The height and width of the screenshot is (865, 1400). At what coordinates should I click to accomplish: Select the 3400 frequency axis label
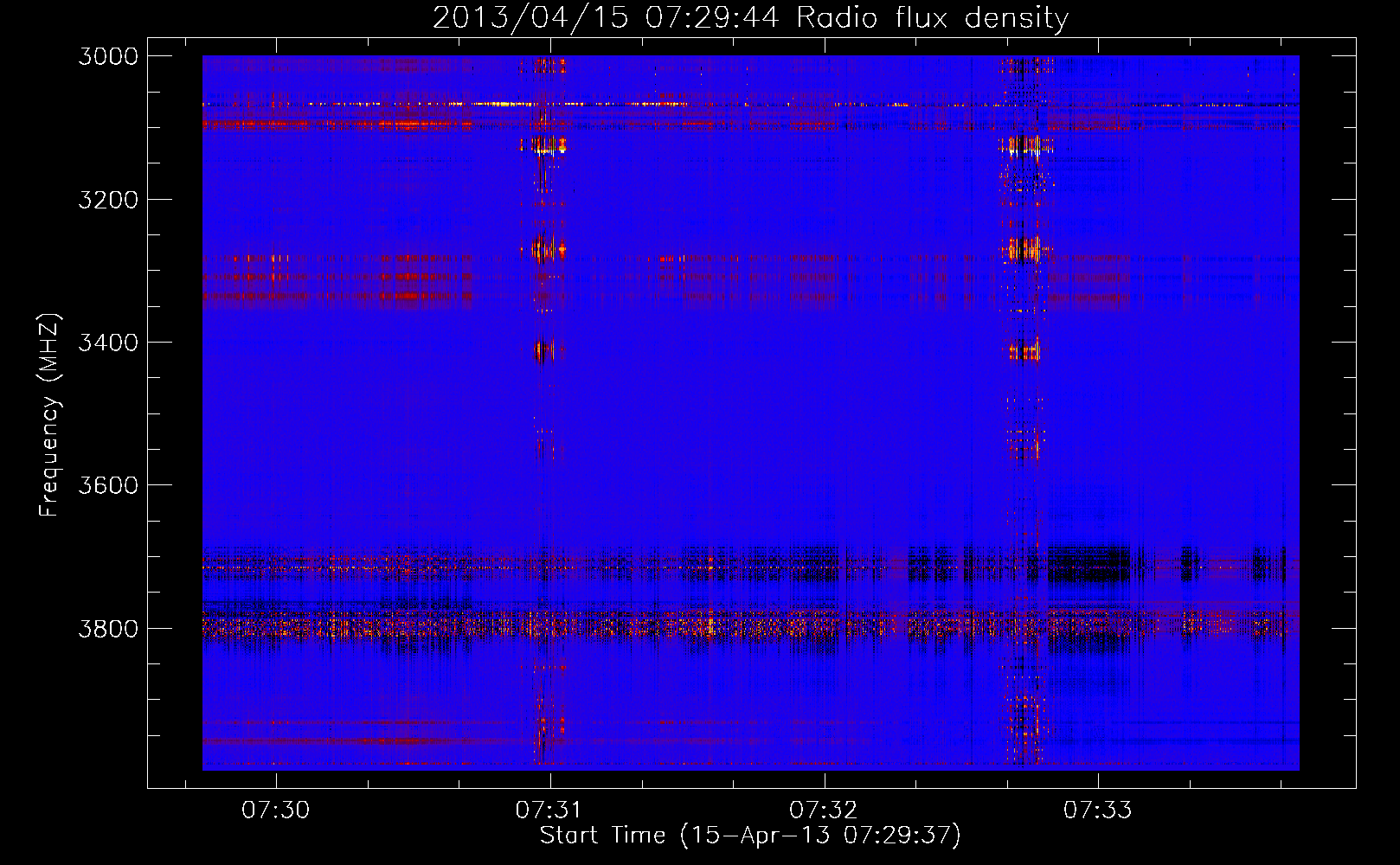pos(108,343)
